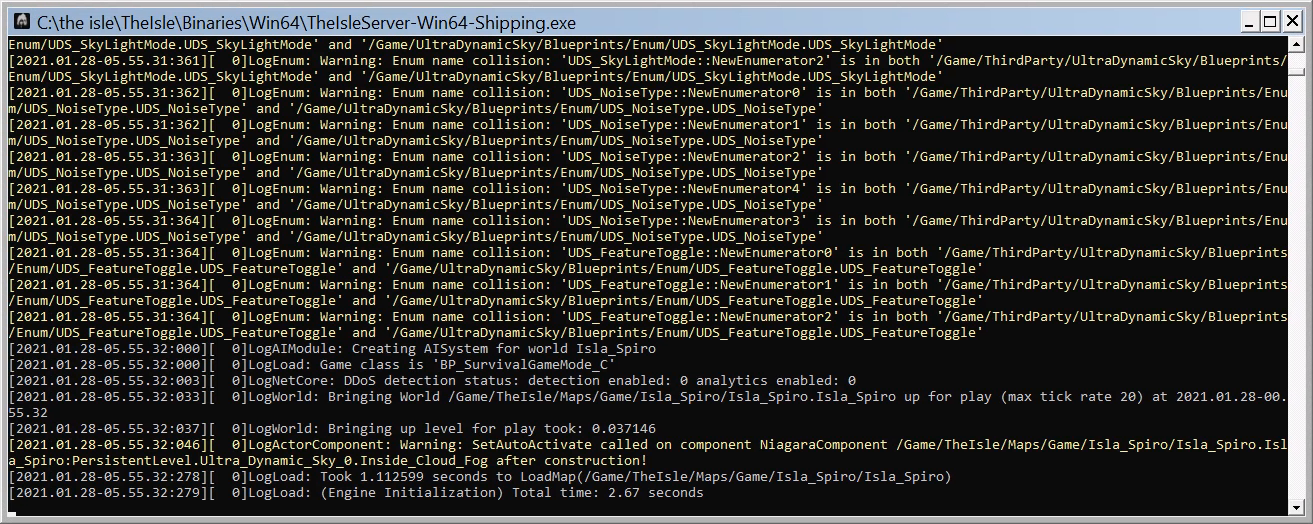Click the 'UDS_NoiseType::NewEnumerator4' warning line
The width and height of the screenshot is (1313, 524).
coord(648,197)
